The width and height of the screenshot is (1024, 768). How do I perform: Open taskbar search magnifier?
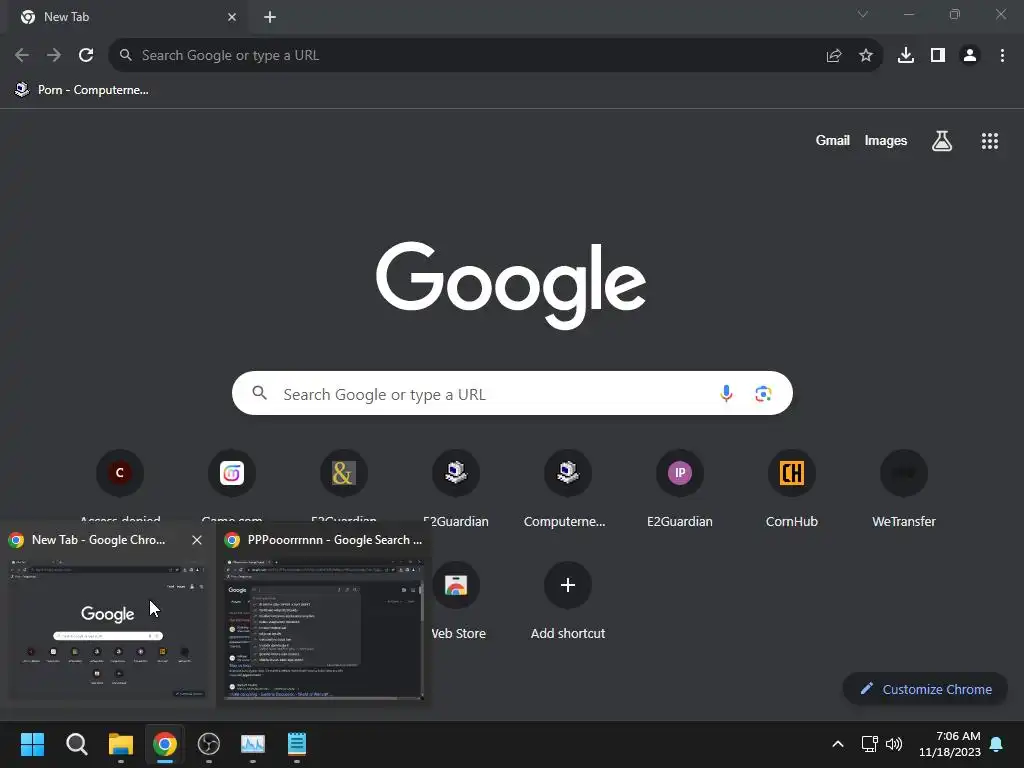pos(76,744)
